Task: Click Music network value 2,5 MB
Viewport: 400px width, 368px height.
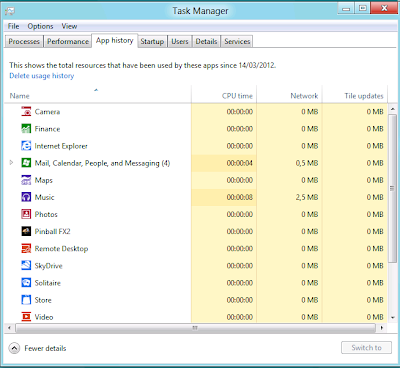Action: 307,197
